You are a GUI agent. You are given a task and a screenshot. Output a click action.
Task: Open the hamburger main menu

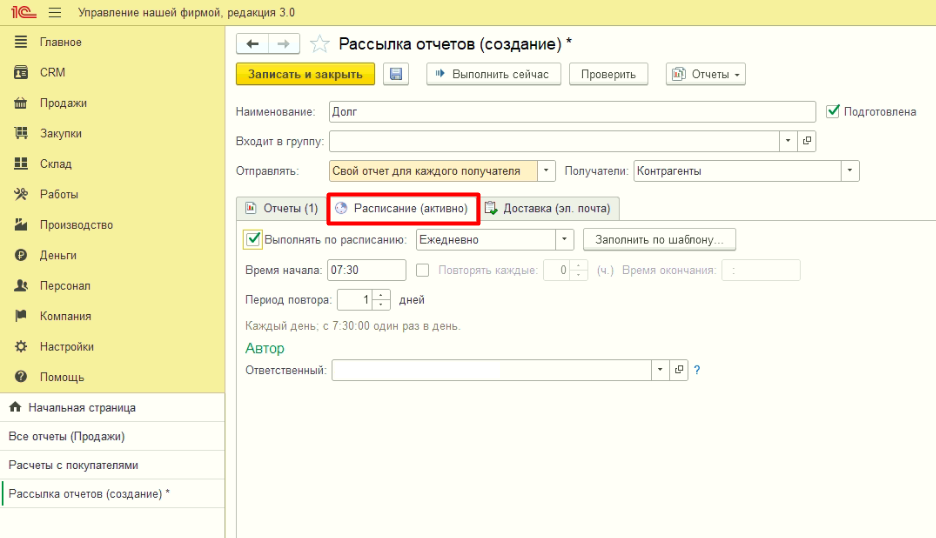coord(55,13)
